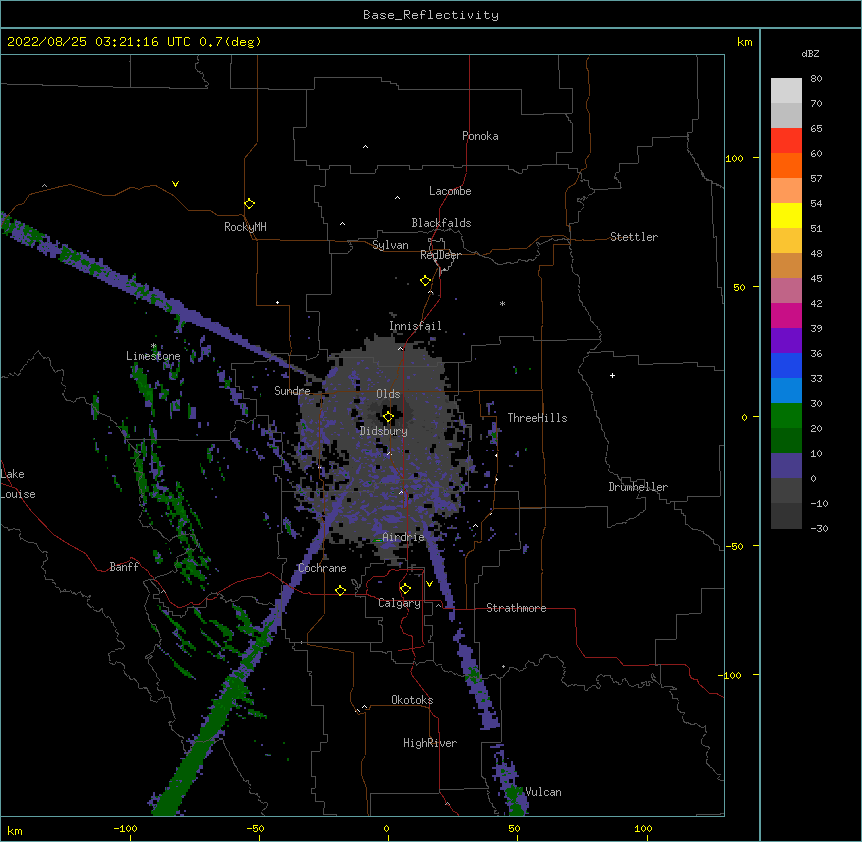The height and width of the screenshot is (842, 862).
Task: Pick the light gray 80 dBZ legend swatch
Action: coord(786,91)
